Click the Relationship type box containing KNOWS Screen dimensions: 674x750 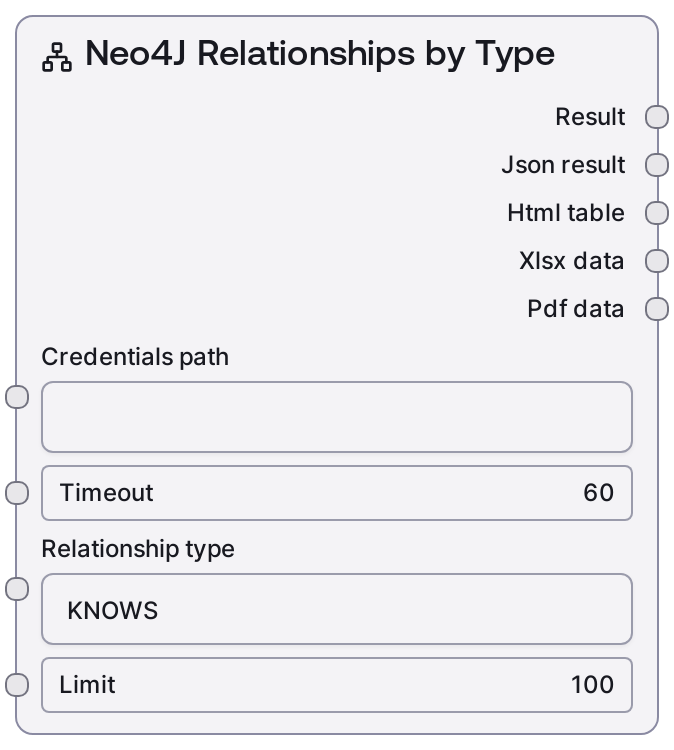pos(336,609)
